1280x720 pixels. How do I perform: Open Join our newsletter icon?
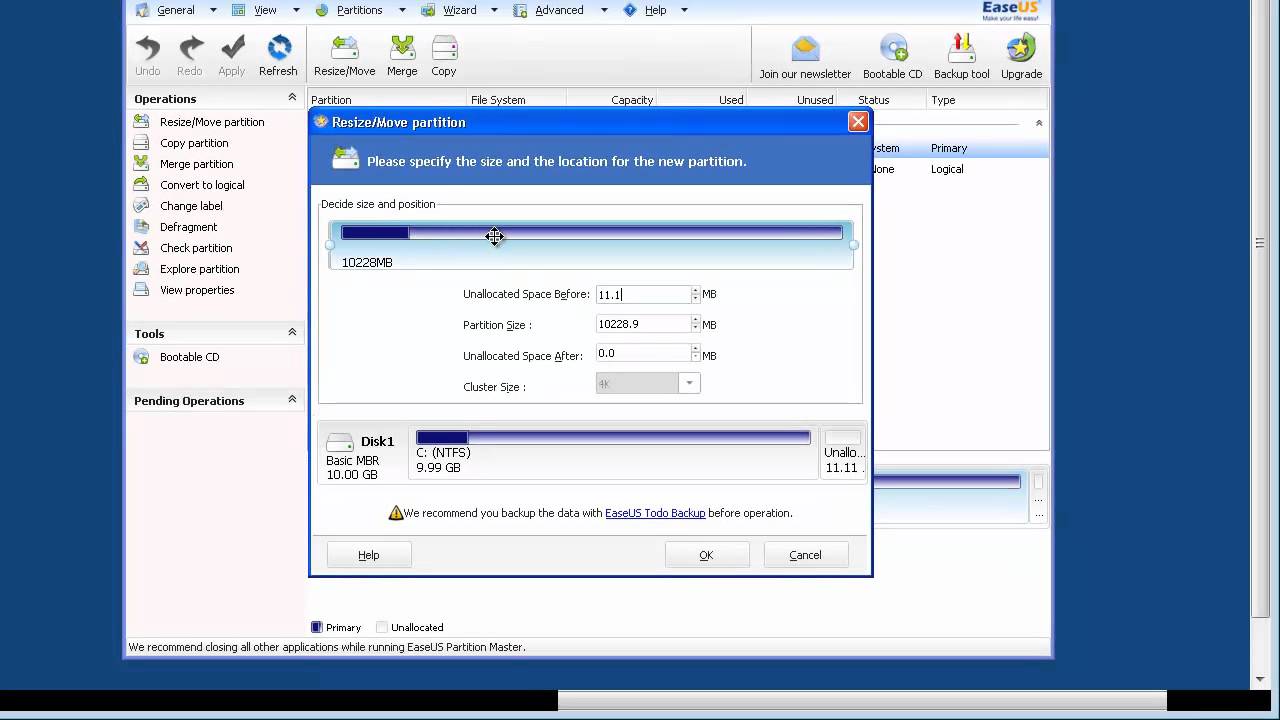pyautogui.click(x=805, y=47)
